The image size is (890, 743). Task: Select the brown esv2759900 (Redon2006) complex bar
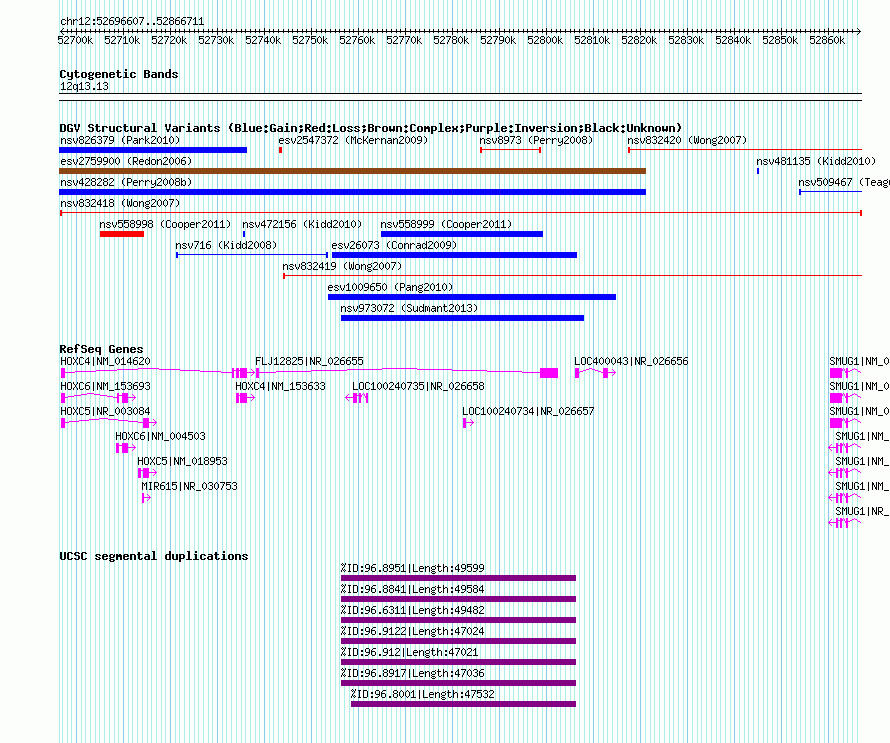click(352, 171)
